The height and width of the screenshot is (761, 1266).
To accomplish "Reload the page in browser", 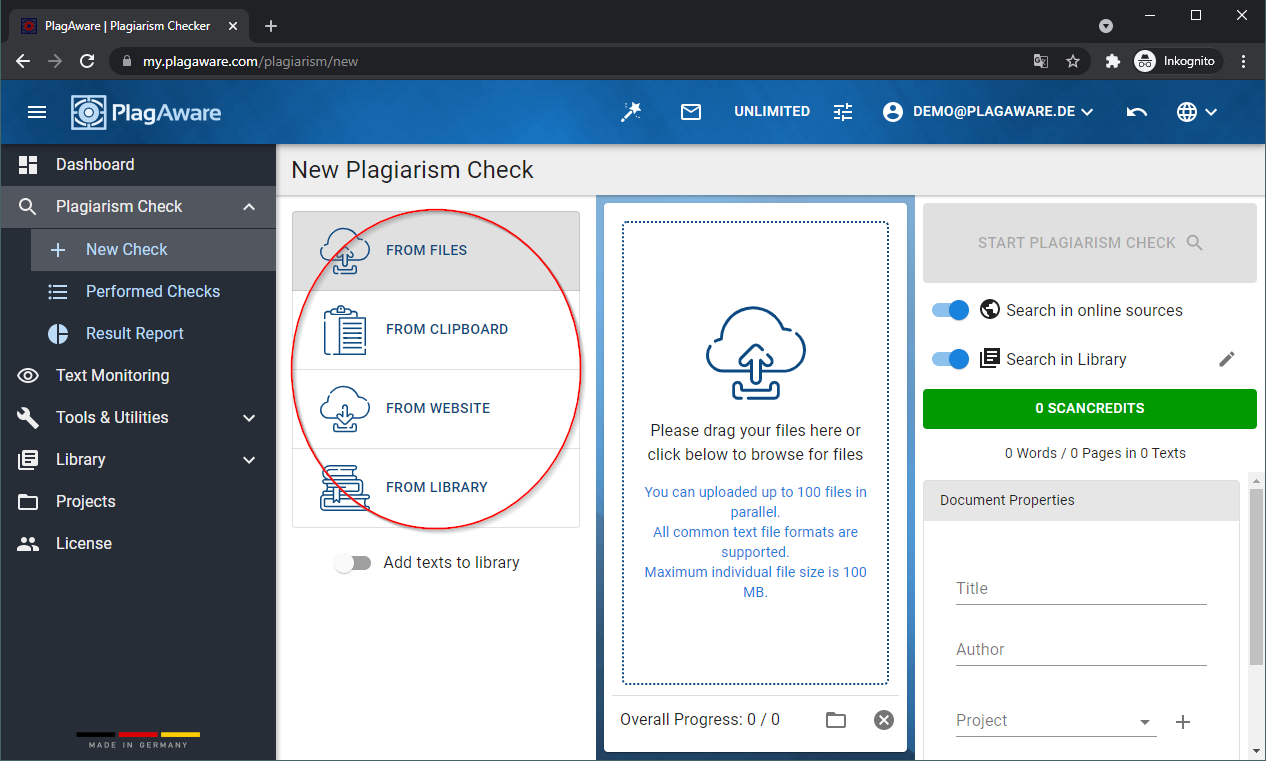I will (87, 61).
